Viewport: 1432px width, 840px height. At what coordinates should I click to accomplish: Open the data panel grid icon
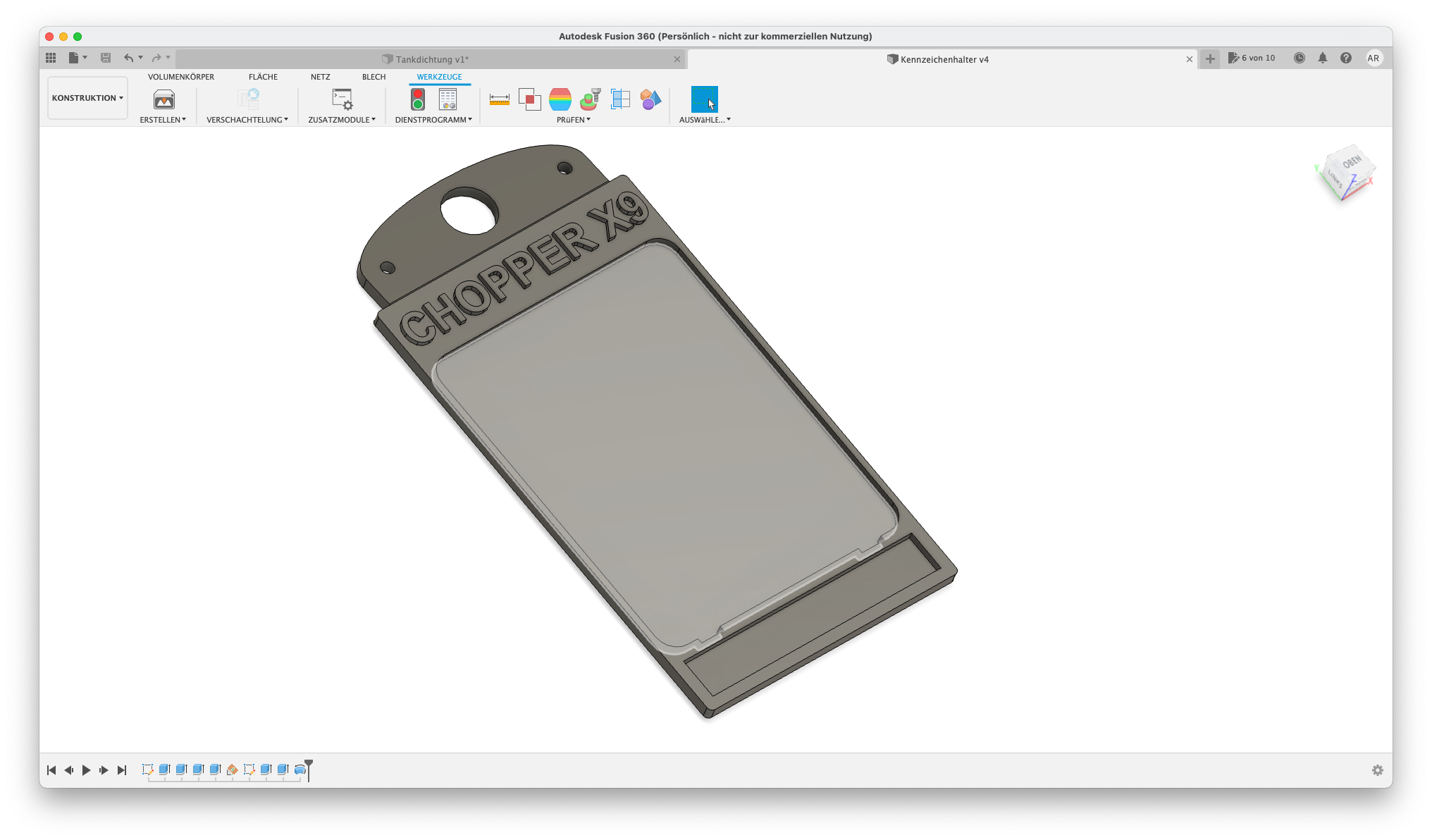point(51,58)
